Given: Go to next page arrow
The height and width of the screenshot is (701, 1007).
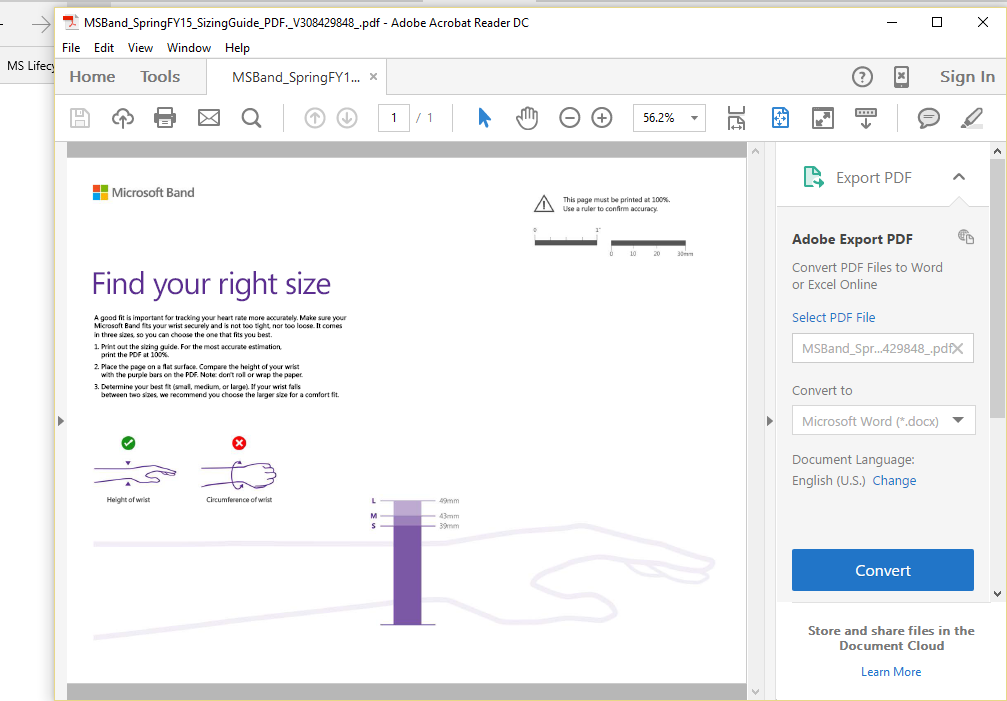Looking at the screenshot, I should click(347, 118).
